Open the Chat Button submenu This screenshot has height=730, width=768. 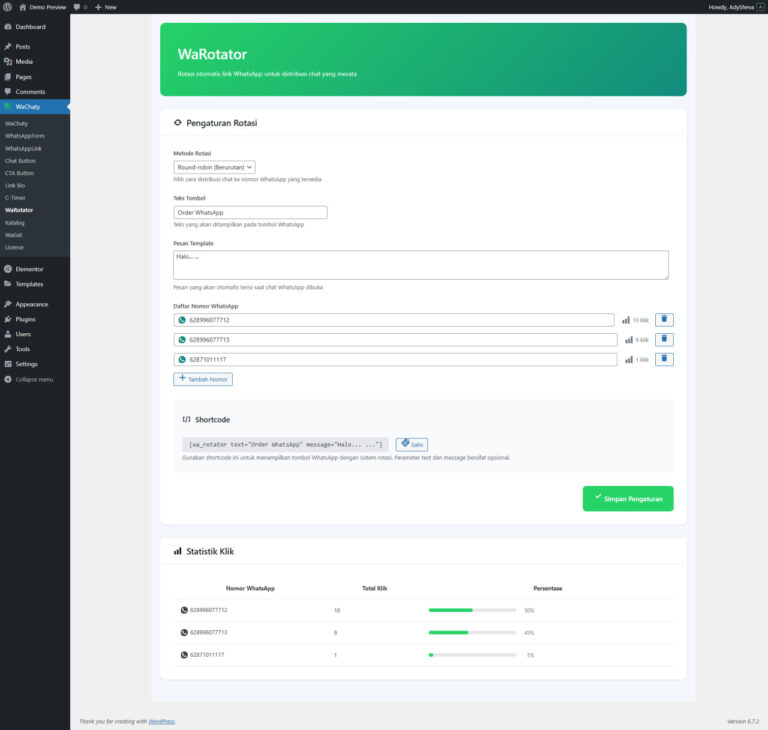[20, 161]
